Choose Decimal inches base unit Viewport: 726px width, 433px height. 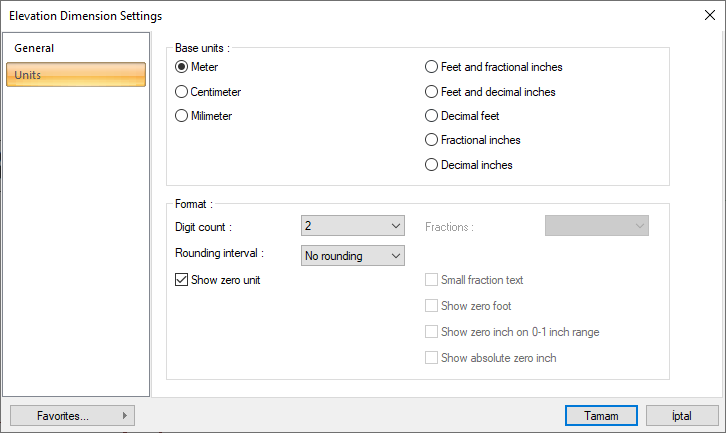(432, 165)
